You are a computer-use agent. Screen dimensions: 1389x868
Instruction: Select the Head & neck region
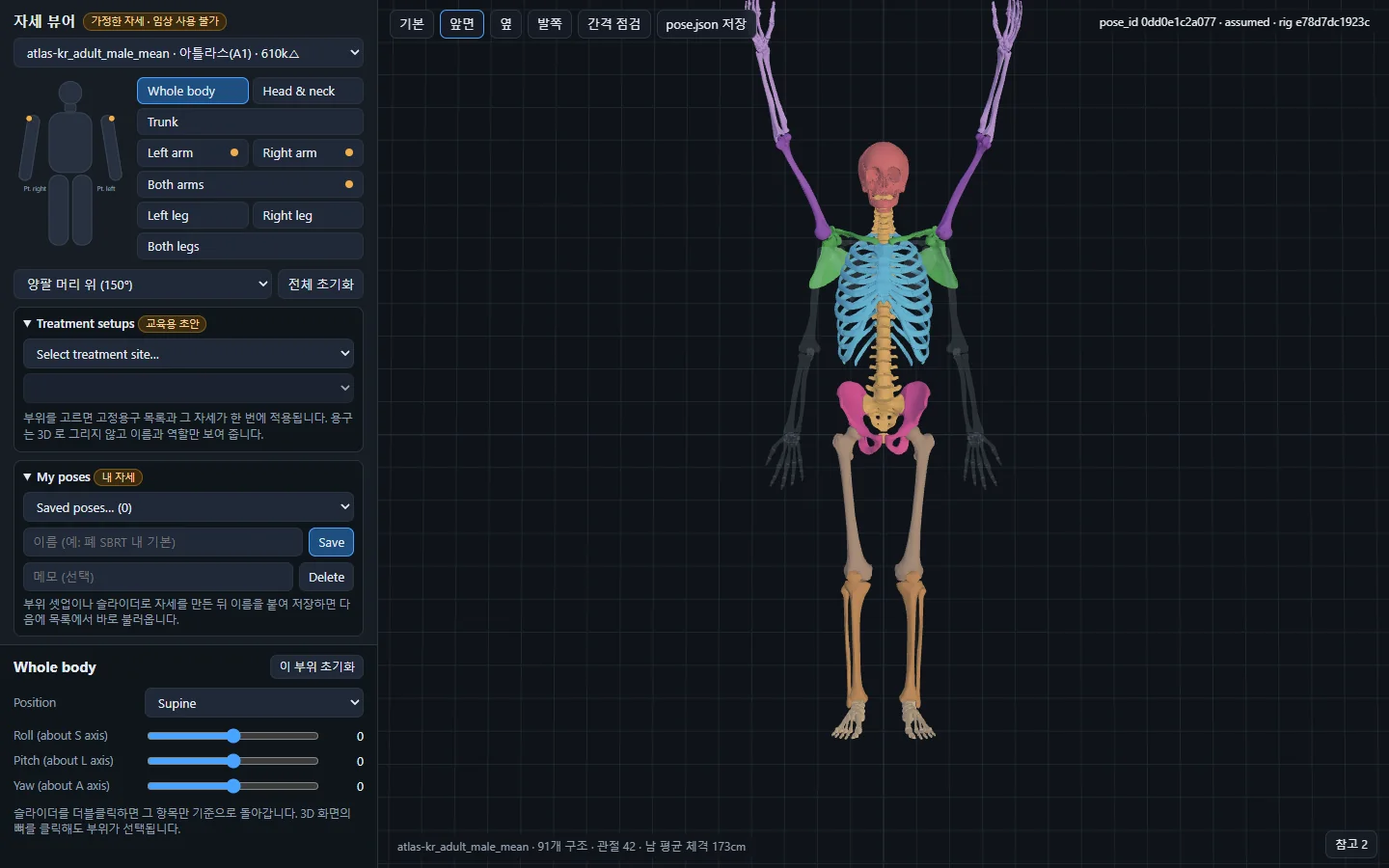click(x=308, y=91)
